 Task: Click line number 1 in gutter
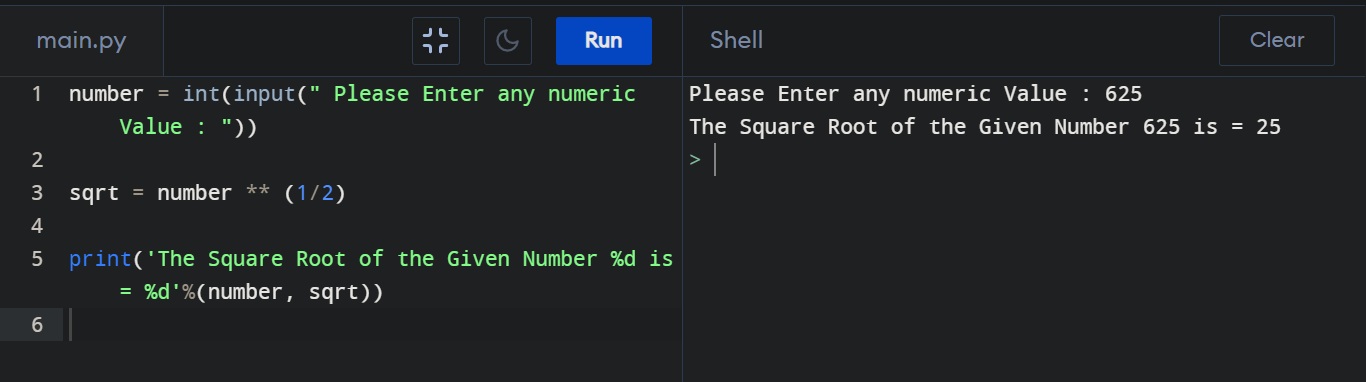click(36, 94)
